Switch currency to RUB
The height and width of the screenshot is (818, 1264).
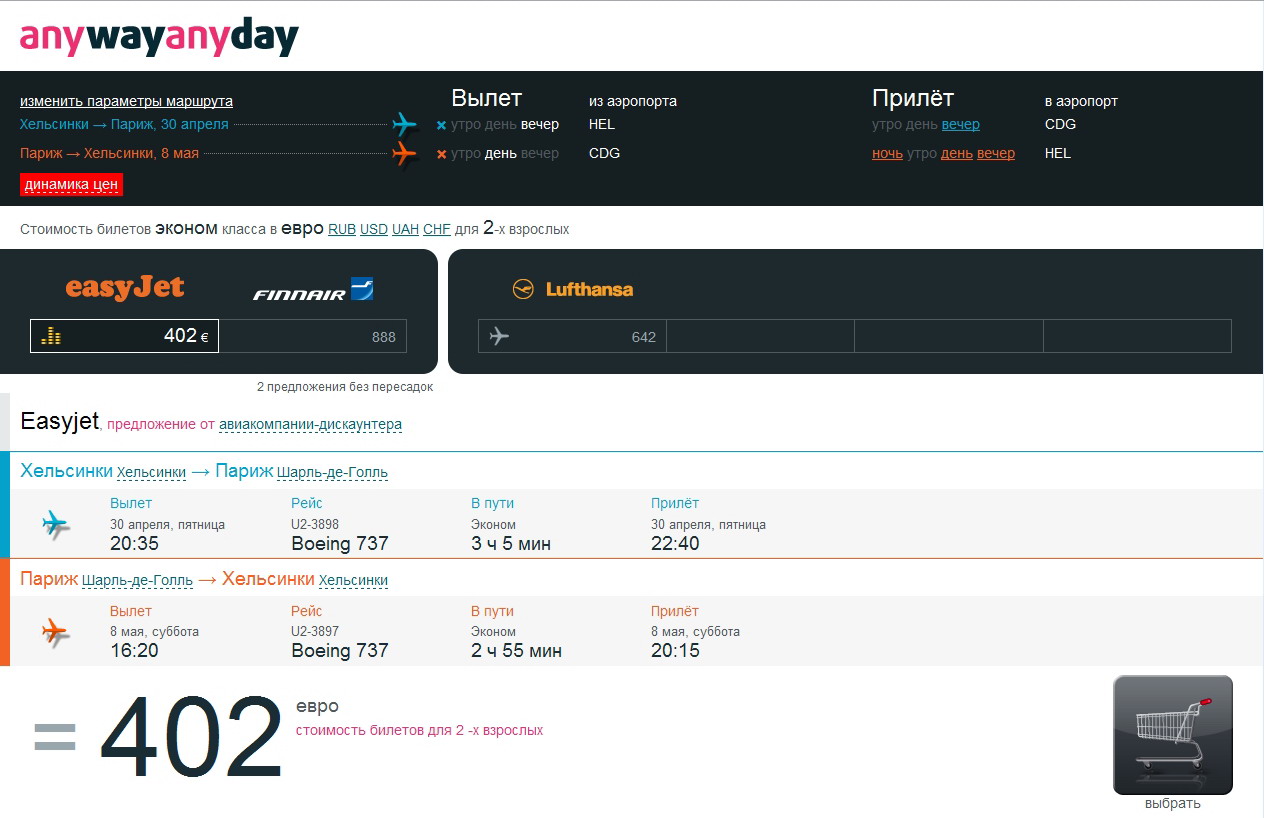click(x=342, y=230)
